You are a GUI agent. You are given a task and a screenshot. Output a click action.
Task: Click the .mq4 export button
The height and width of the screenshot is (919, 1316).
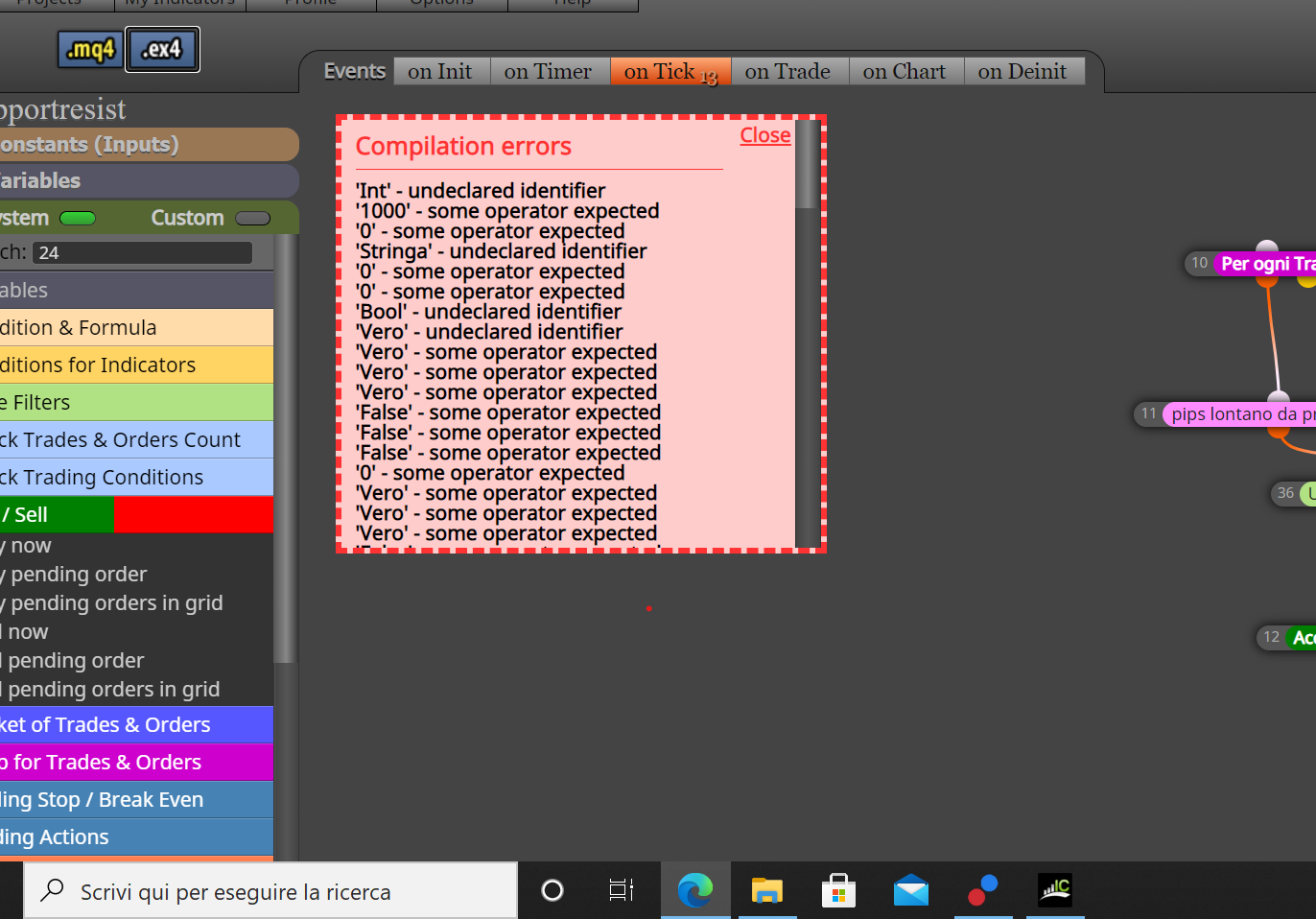coord(91,50)
